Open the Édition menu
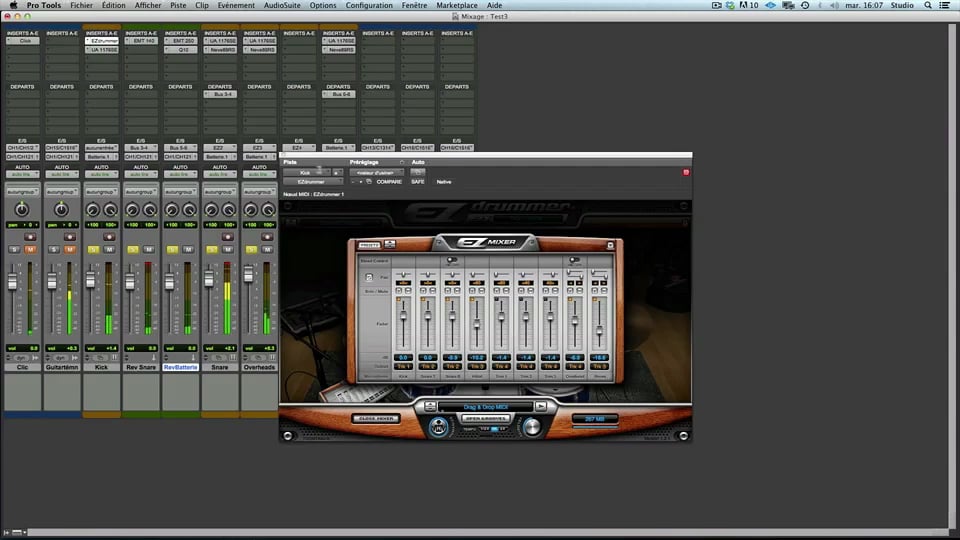Viewport: 960px width, 540px height. coord(113,5)
